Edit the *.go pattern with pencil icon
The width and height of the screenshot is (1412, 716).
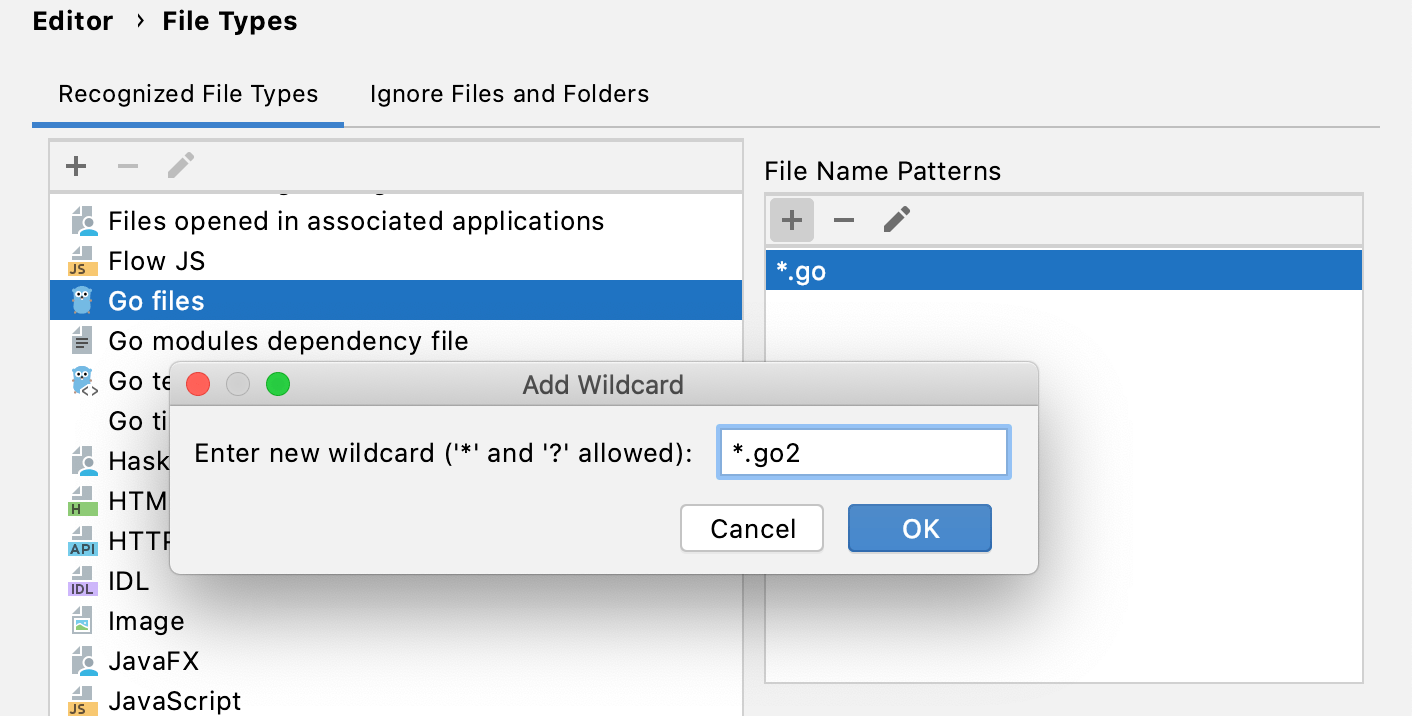(895, 220)
